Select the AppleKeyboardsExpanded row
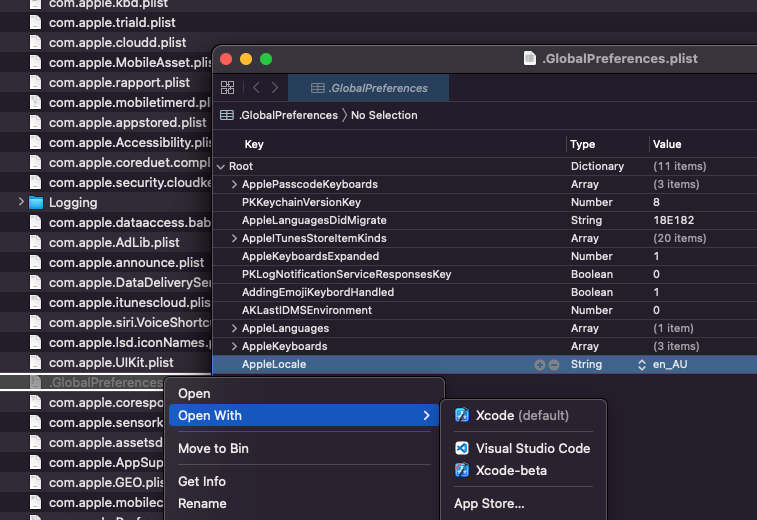The height and width of the screenshot is (520, 757). pos(485,256)
